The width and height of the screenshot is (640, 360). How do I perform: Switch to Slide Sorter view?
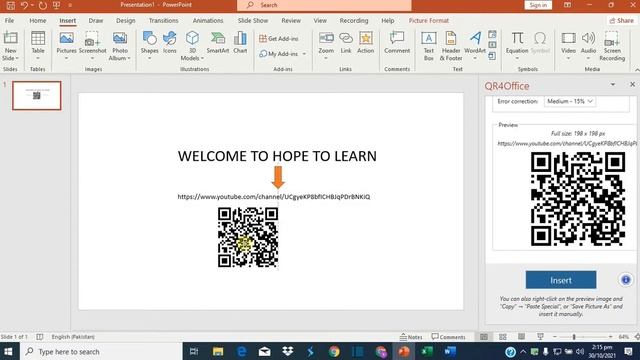click(x=502, y=337)
